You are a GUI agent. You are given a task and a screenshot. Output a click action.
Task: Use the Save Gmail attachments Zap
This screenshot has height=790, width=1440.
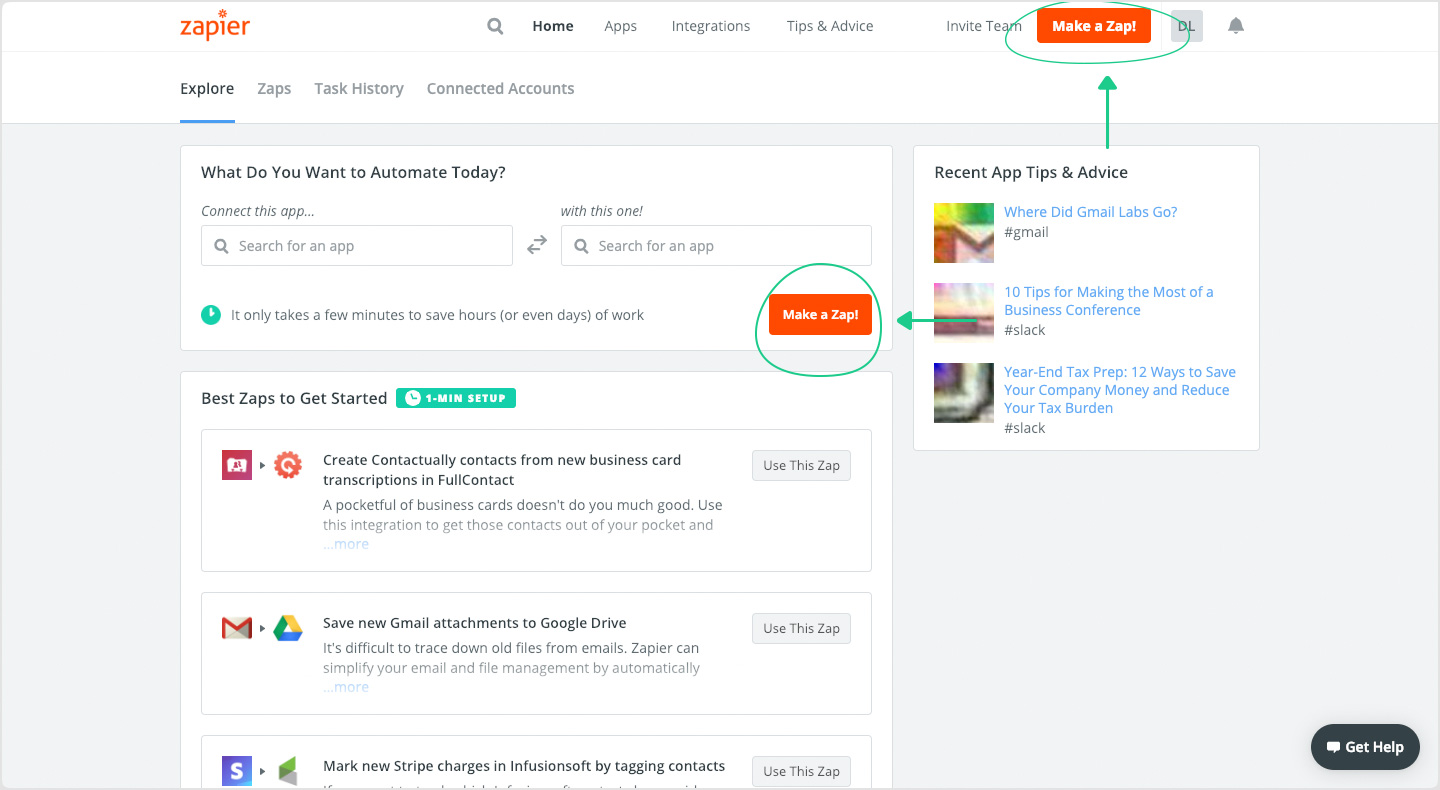[801, 628]
